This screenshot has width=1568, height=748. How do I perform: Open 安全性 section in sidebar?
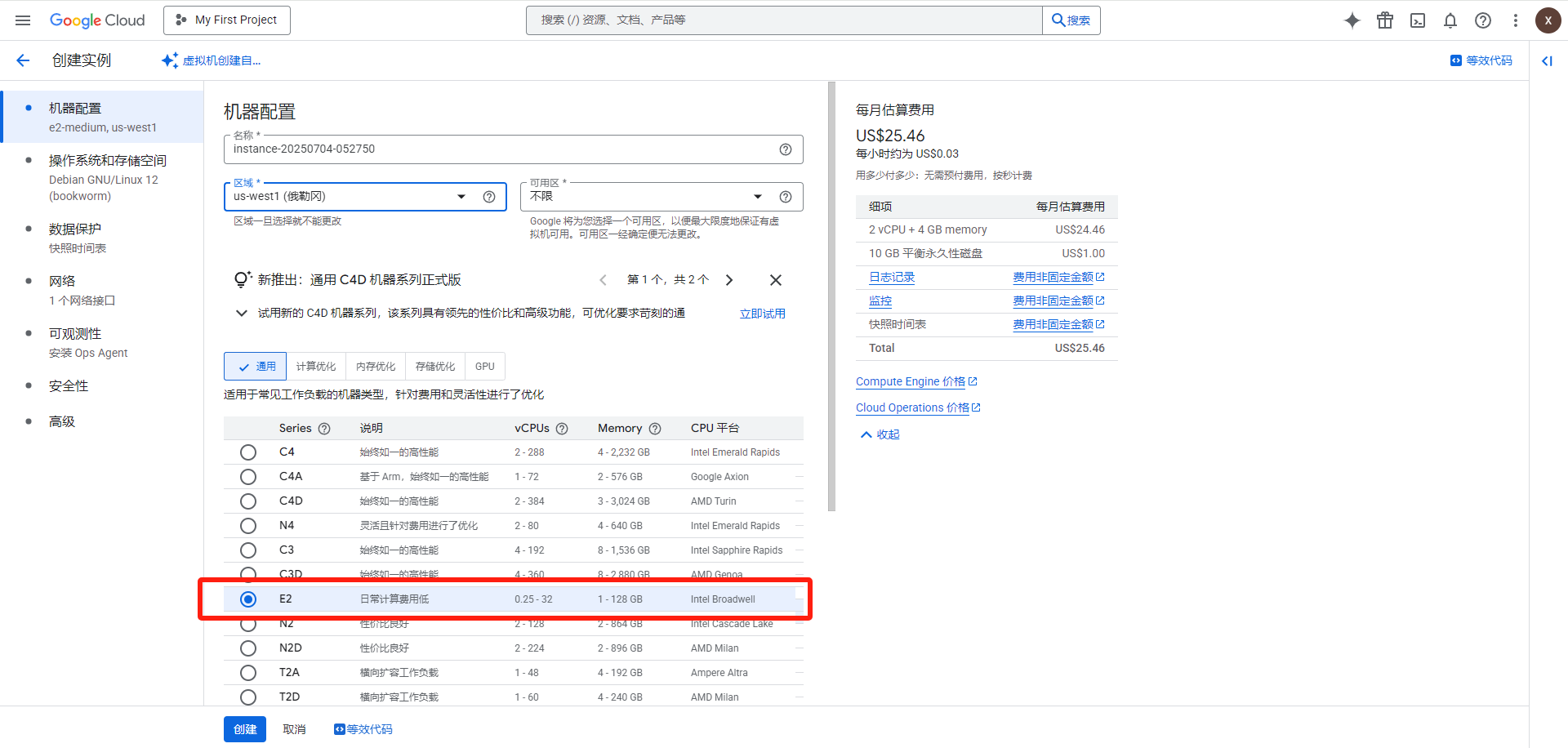point(103,386)
